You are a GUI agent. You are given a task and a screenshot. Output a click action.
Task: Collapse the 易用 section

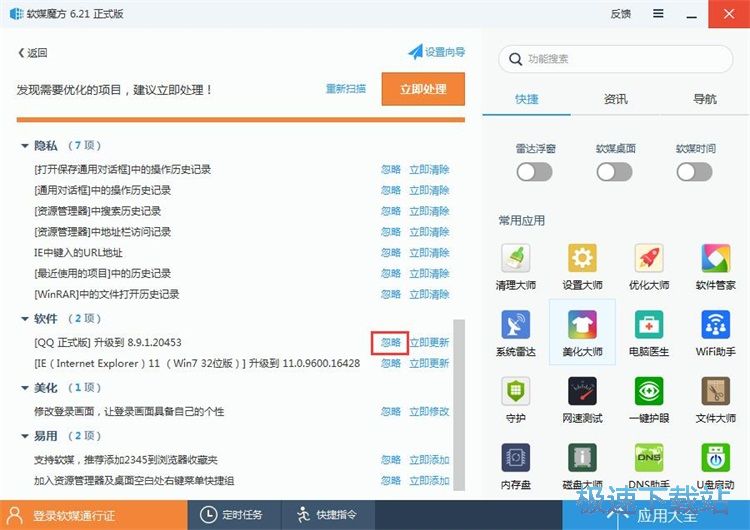25,436
